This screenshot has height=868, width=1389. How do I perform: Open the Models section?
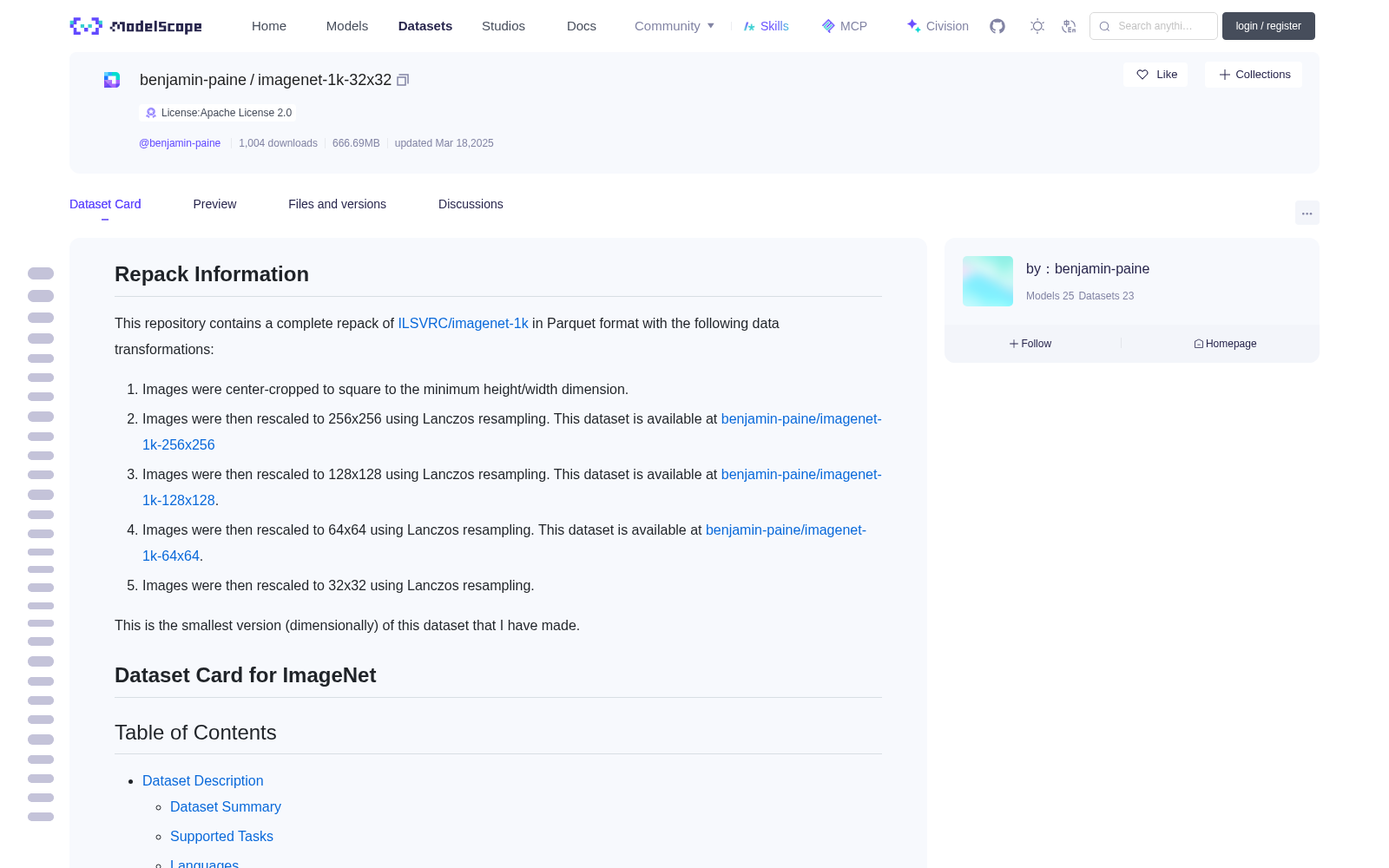[347, 26]
